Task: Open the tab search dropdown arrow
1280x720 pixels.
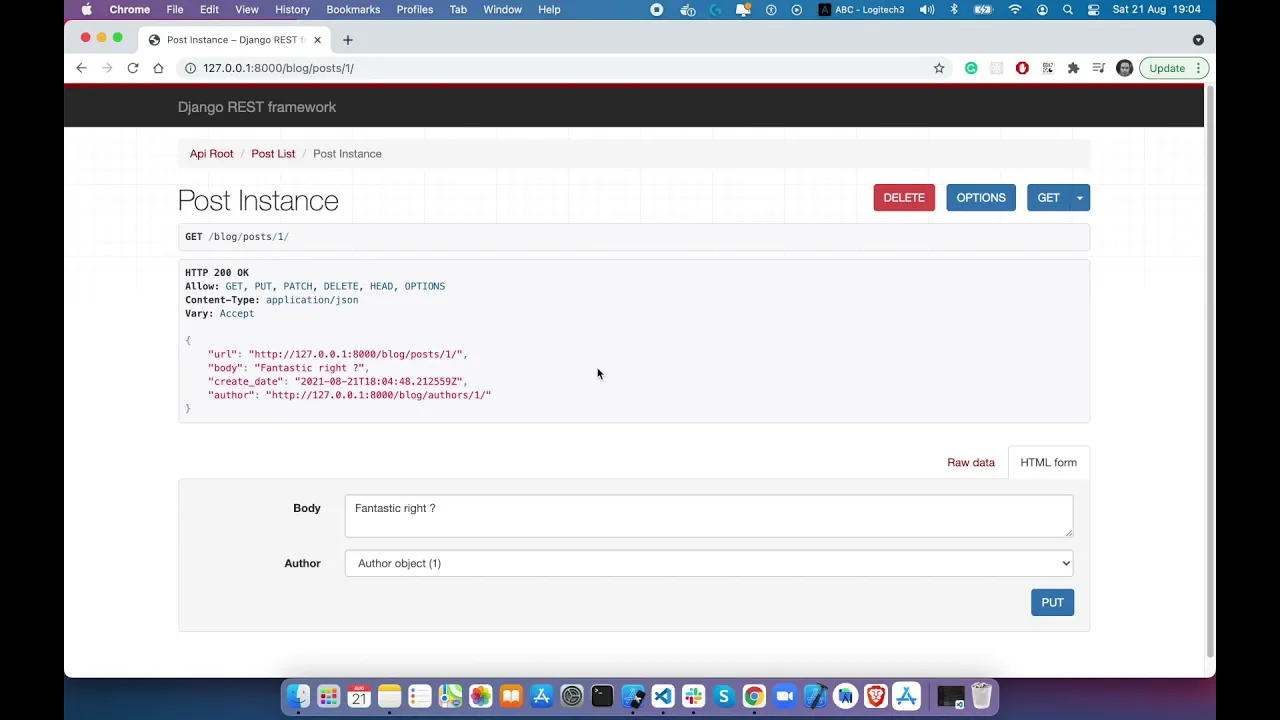Action: coord(1198,40)
